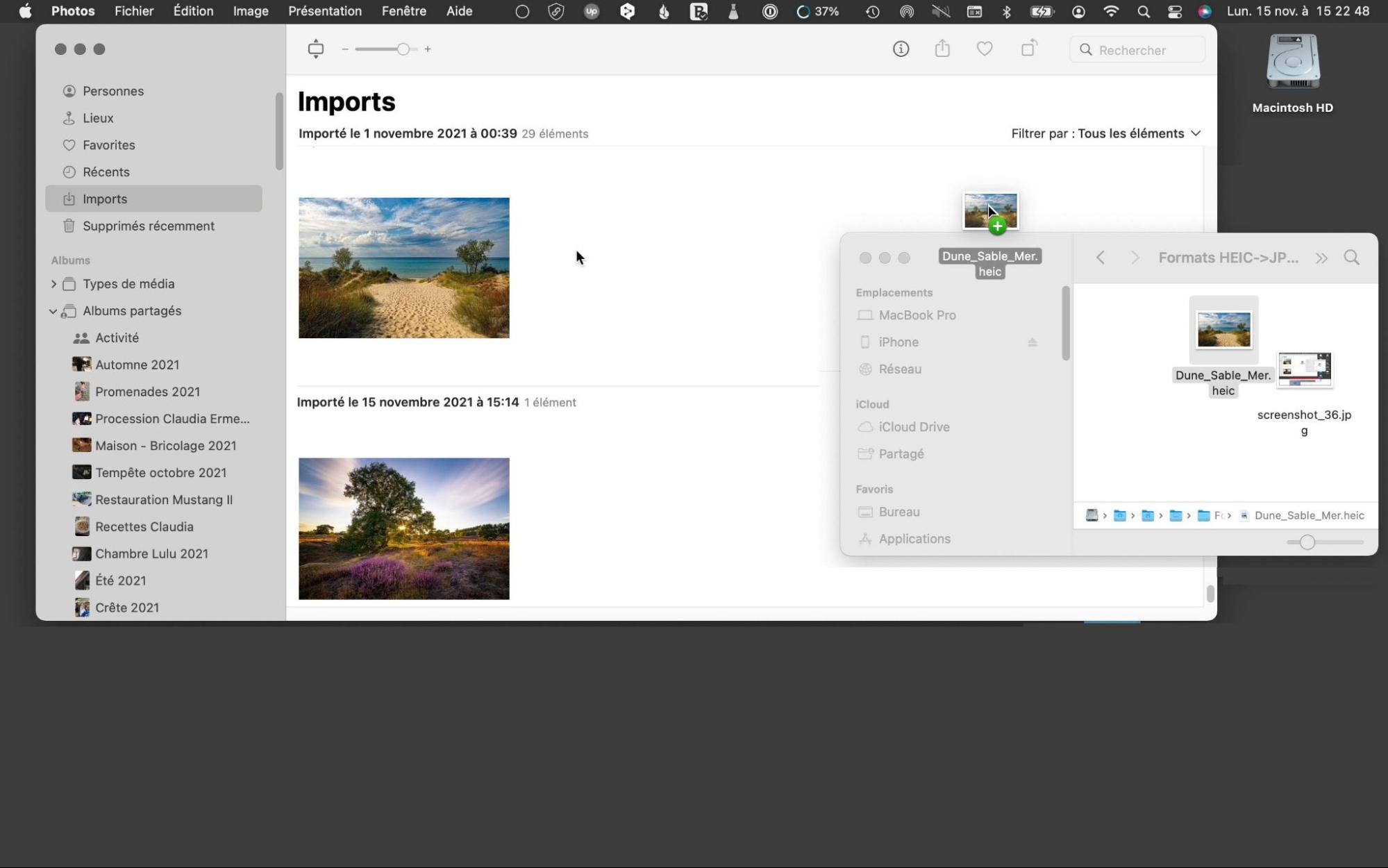Adjust the Photos thumbnail zoom slider

pos(403,49)
